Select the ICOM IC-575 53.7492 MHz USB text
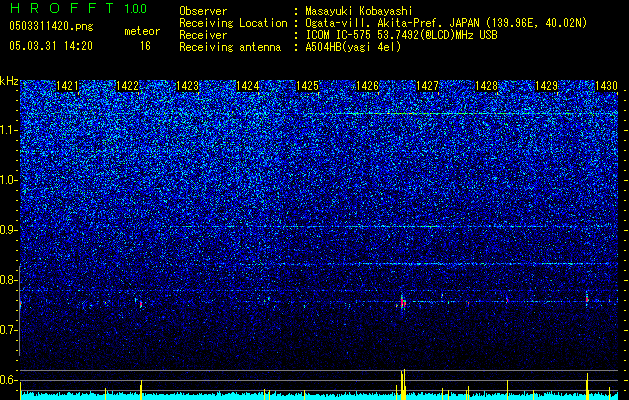The image size is (629, 400). 401,35
